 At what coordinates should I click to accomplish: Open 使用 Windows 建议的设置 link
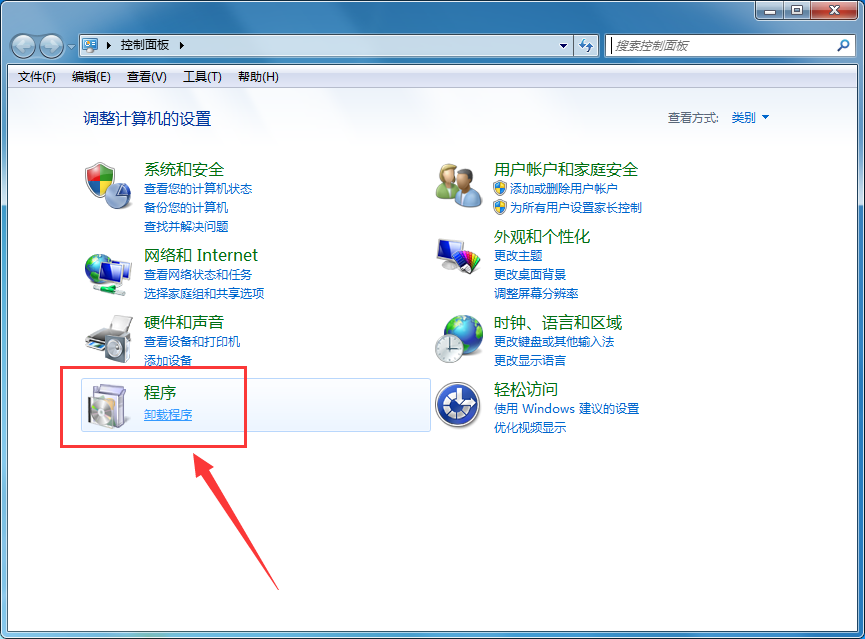click(x=566, y=408)
